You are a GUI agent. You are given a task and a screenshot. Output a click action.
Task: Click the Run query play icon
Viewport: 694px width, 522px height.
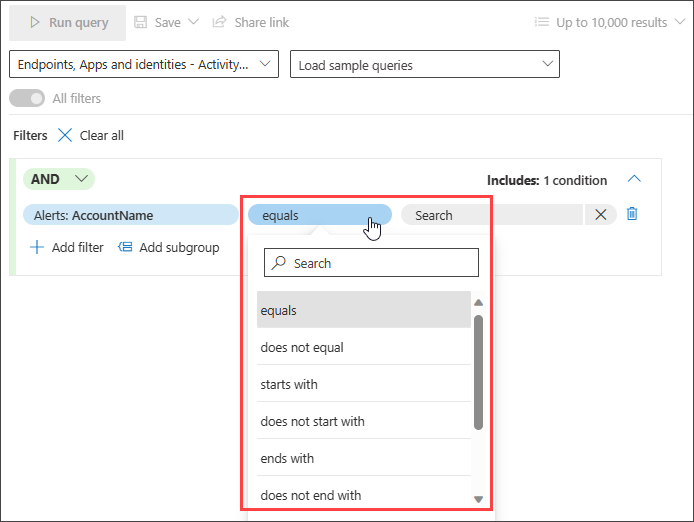35,22
